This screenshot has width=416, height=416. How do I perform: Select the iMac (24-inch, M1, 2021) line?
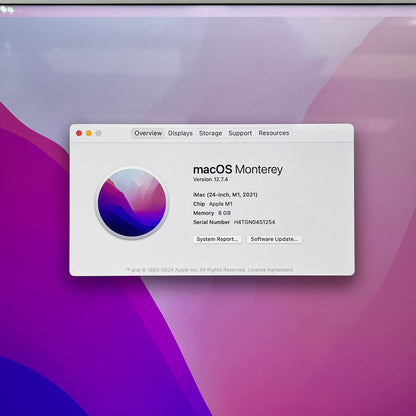click(225, 195)
